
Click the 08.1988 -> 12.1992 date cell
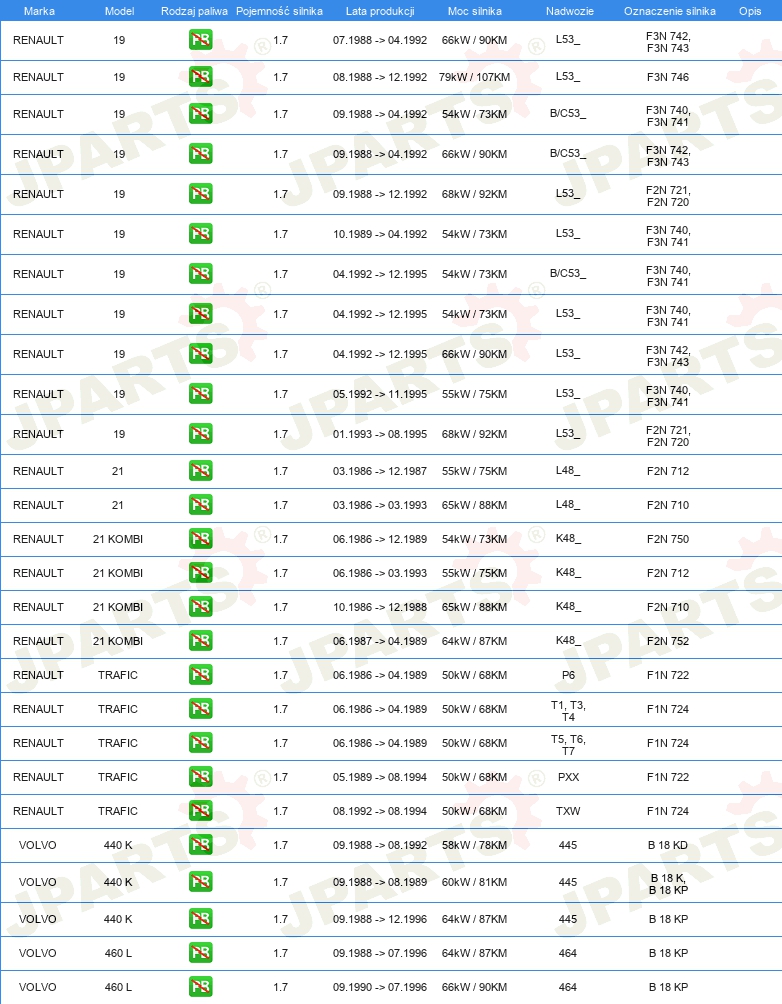pos(380,77)
